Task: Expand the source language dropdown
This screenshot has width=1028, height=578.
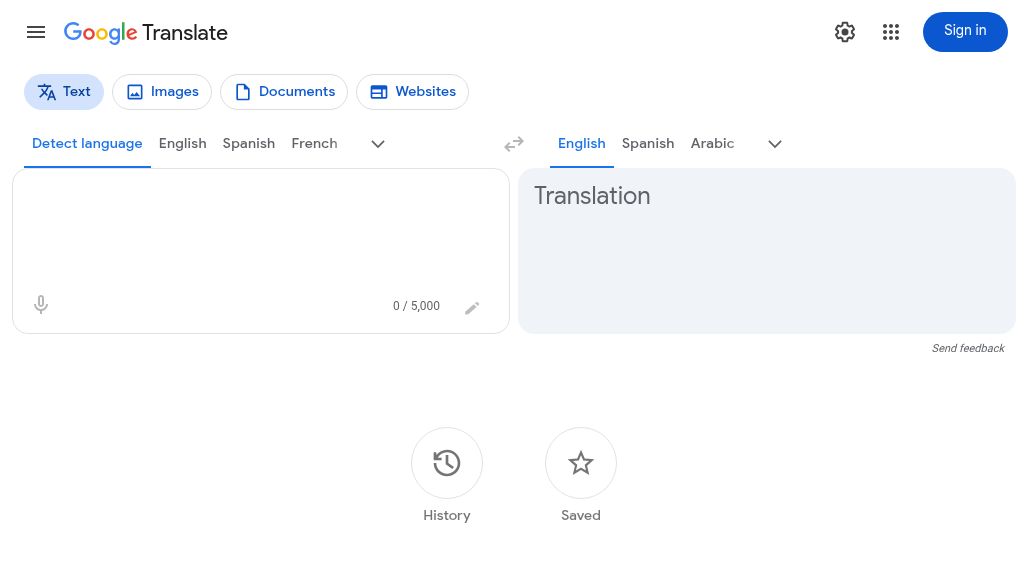Action: click(x=378, y=144)
